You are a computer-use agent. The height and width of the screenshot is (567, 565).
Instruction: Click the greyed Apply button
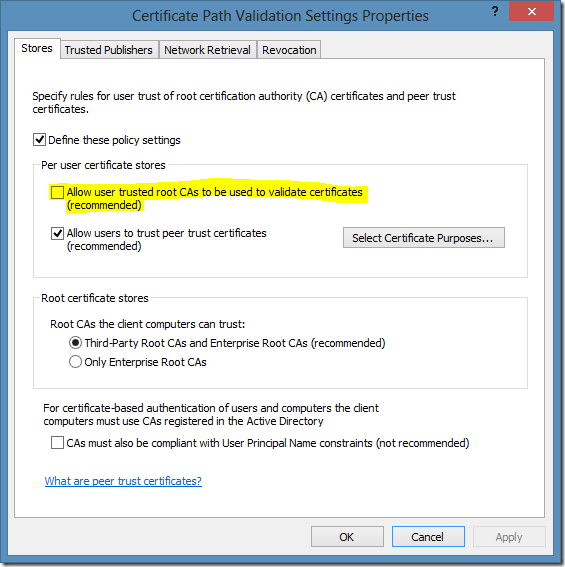pyautogui.click(x=509, y=537)
